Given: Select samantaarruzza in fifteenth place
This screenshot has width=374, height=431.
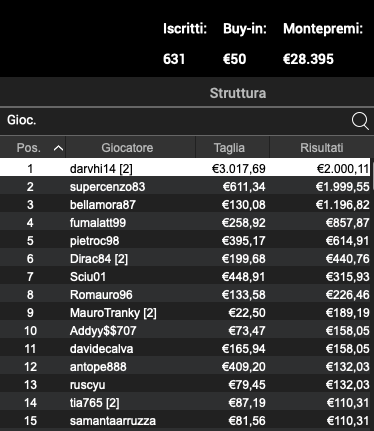Looking at the screenshot, I should (185, 421).
